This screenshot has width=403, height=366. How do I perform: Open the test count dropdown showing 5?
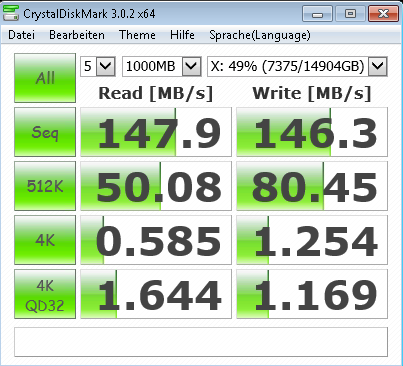[x=98, y=66]
